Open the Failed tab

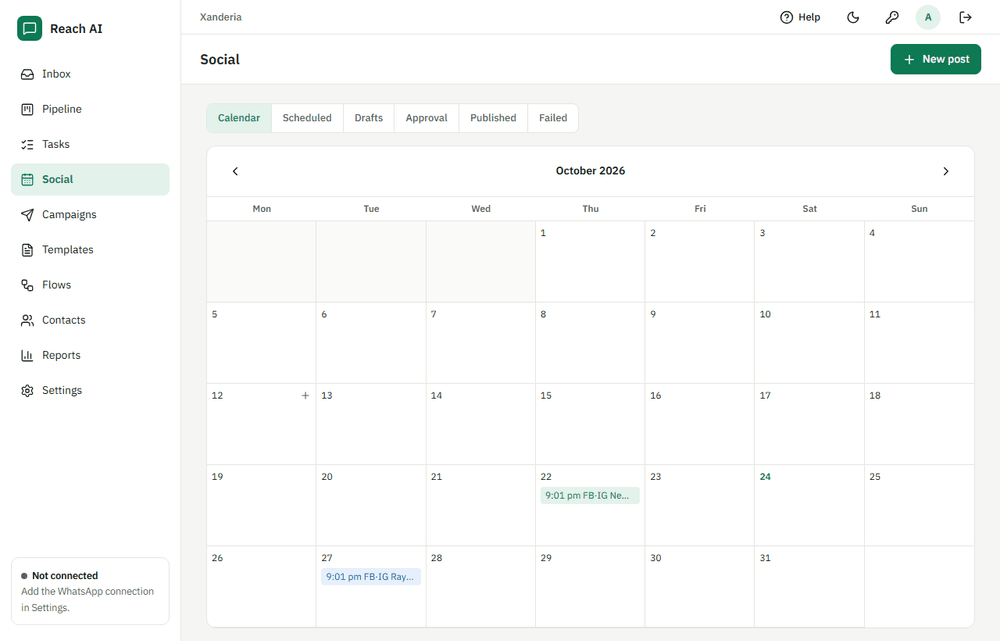coord(553,118)
